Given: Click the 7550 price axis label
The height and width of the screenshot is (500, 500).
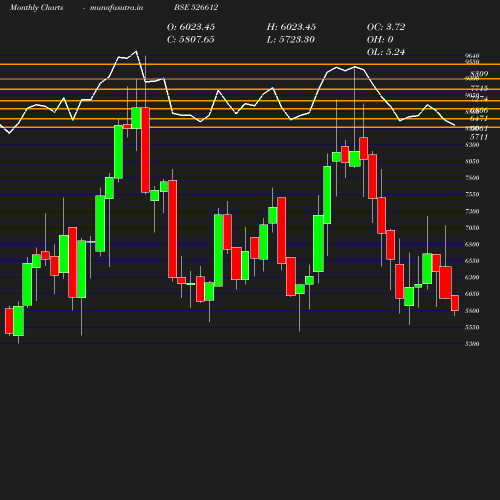Looking at the screenshot, I should pyautogui.click(x=472, y=194).
